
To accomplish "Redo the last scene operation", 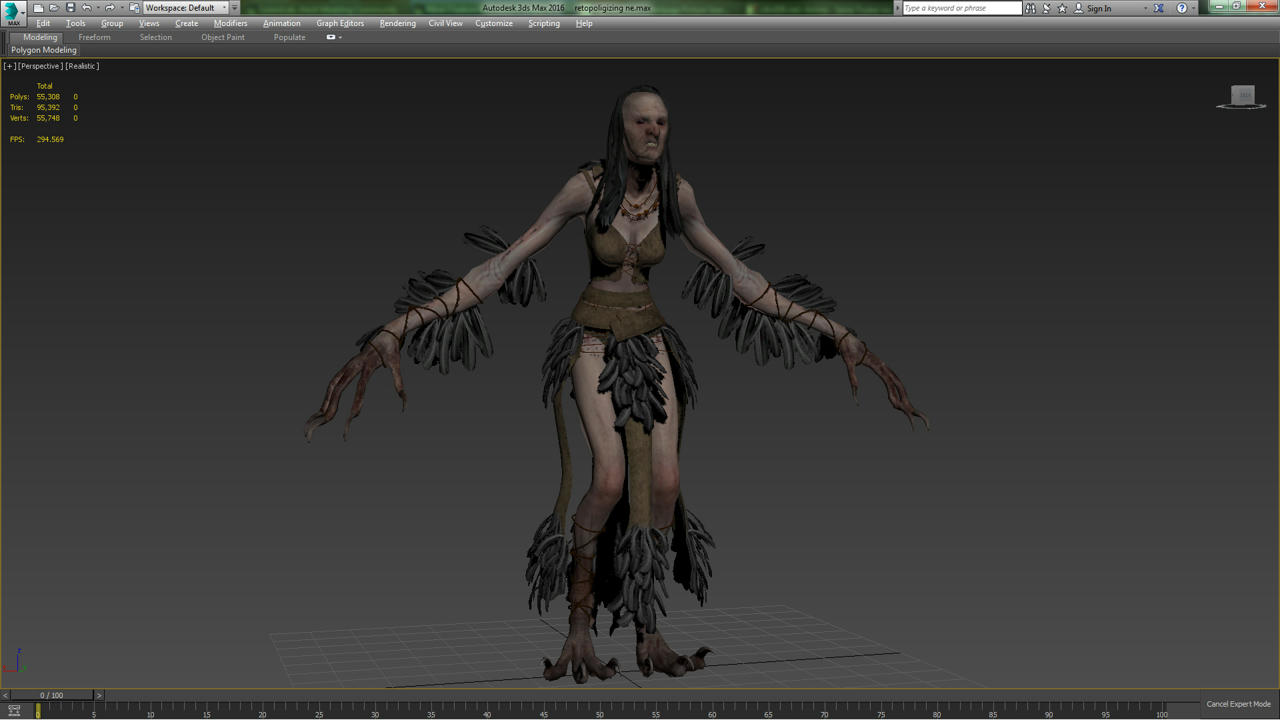I will click(x=110, y=8).
